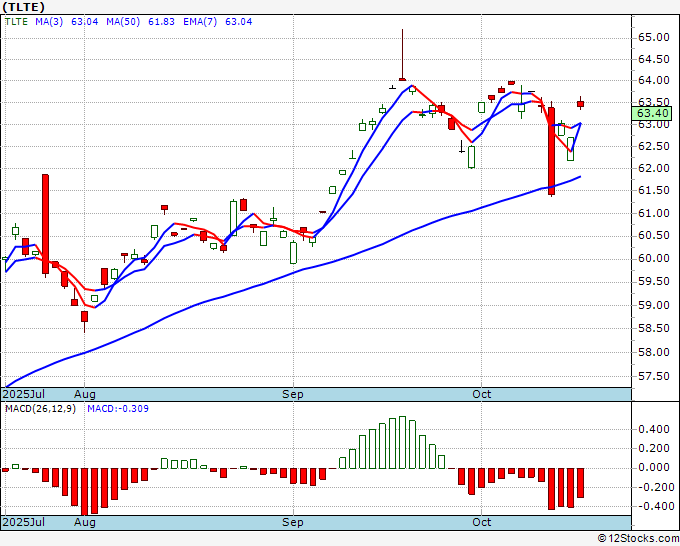Click the long-wick candle at the September high
680x546 pixels.
click(x=402, y=55)
